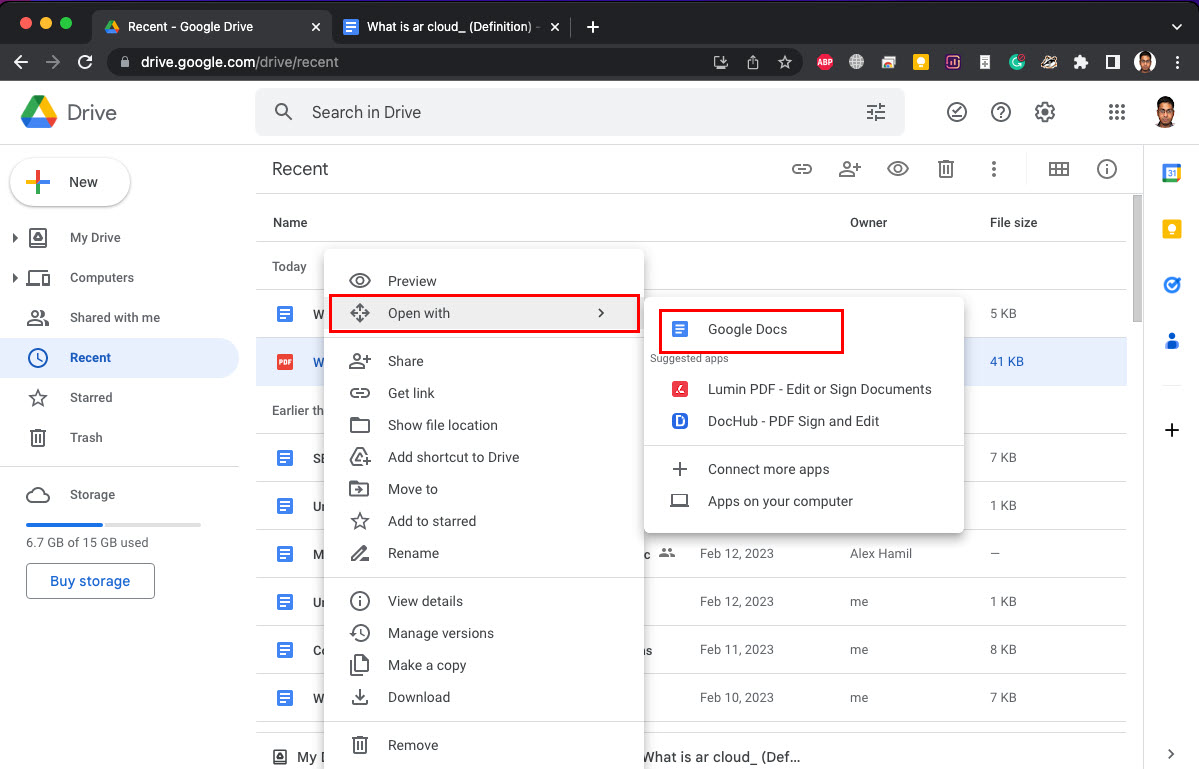Select Remove in the context menu

[486, 745]
